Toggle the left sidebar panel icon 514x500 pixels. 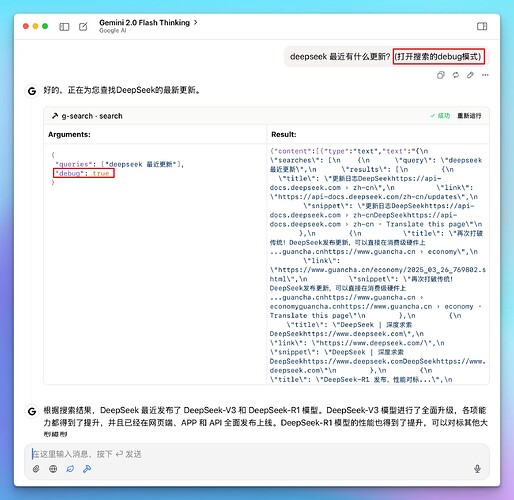point(64,27)
